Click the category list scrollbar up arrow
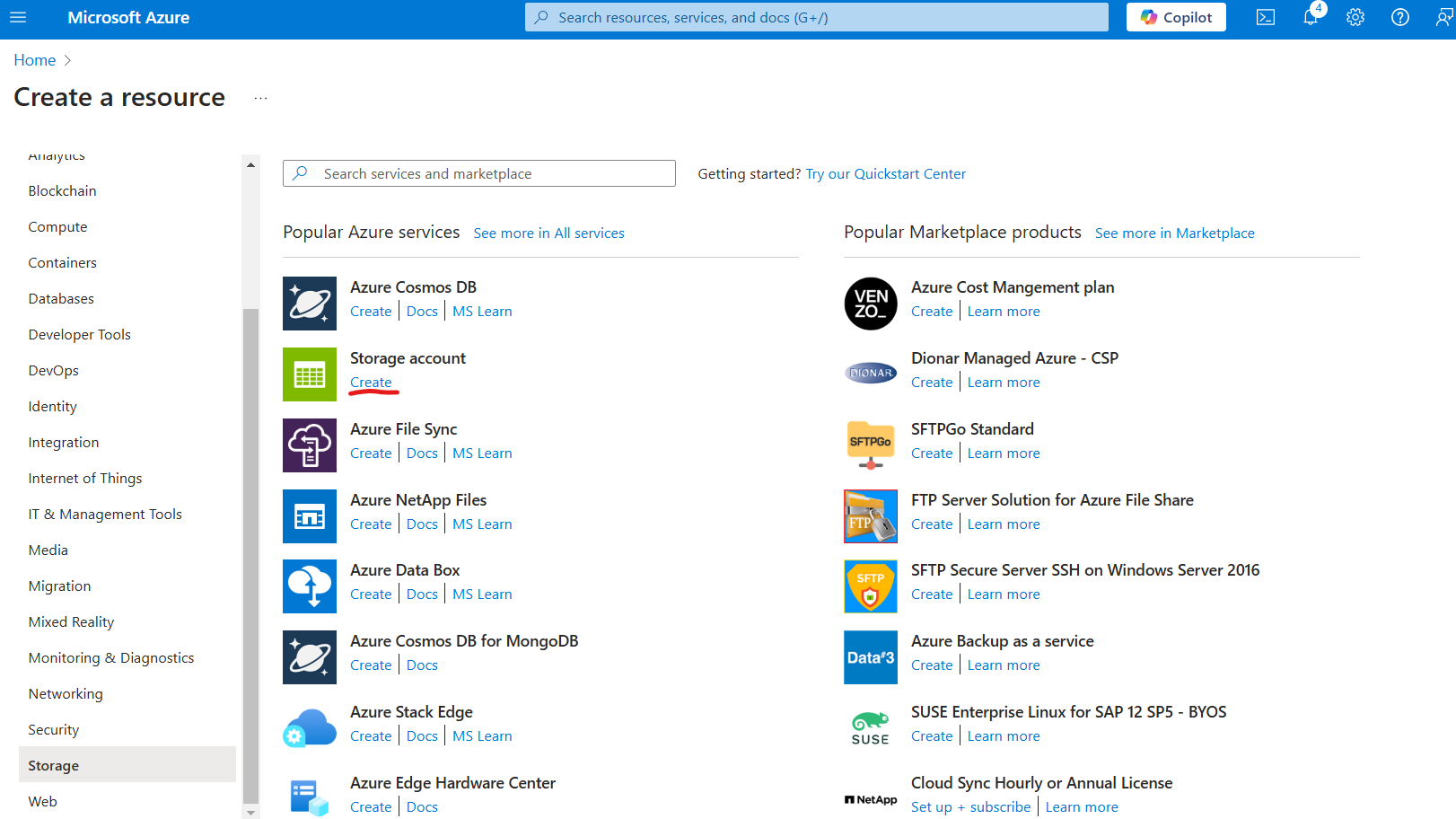The image size is (1456, 819). 250,165
